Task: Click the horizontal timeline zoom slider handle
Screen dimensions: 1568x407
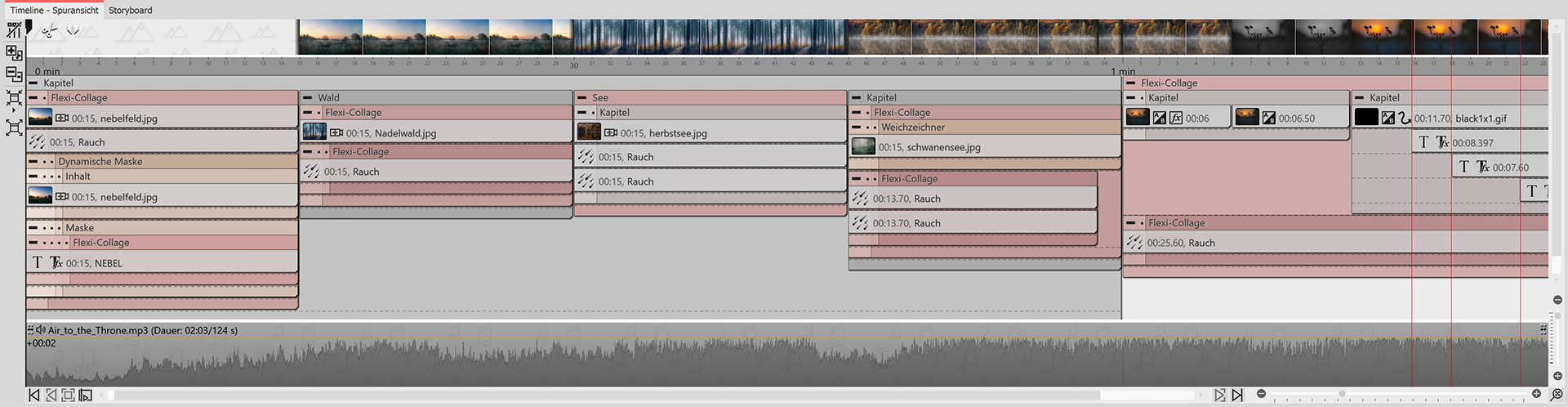Action: 1341,394
